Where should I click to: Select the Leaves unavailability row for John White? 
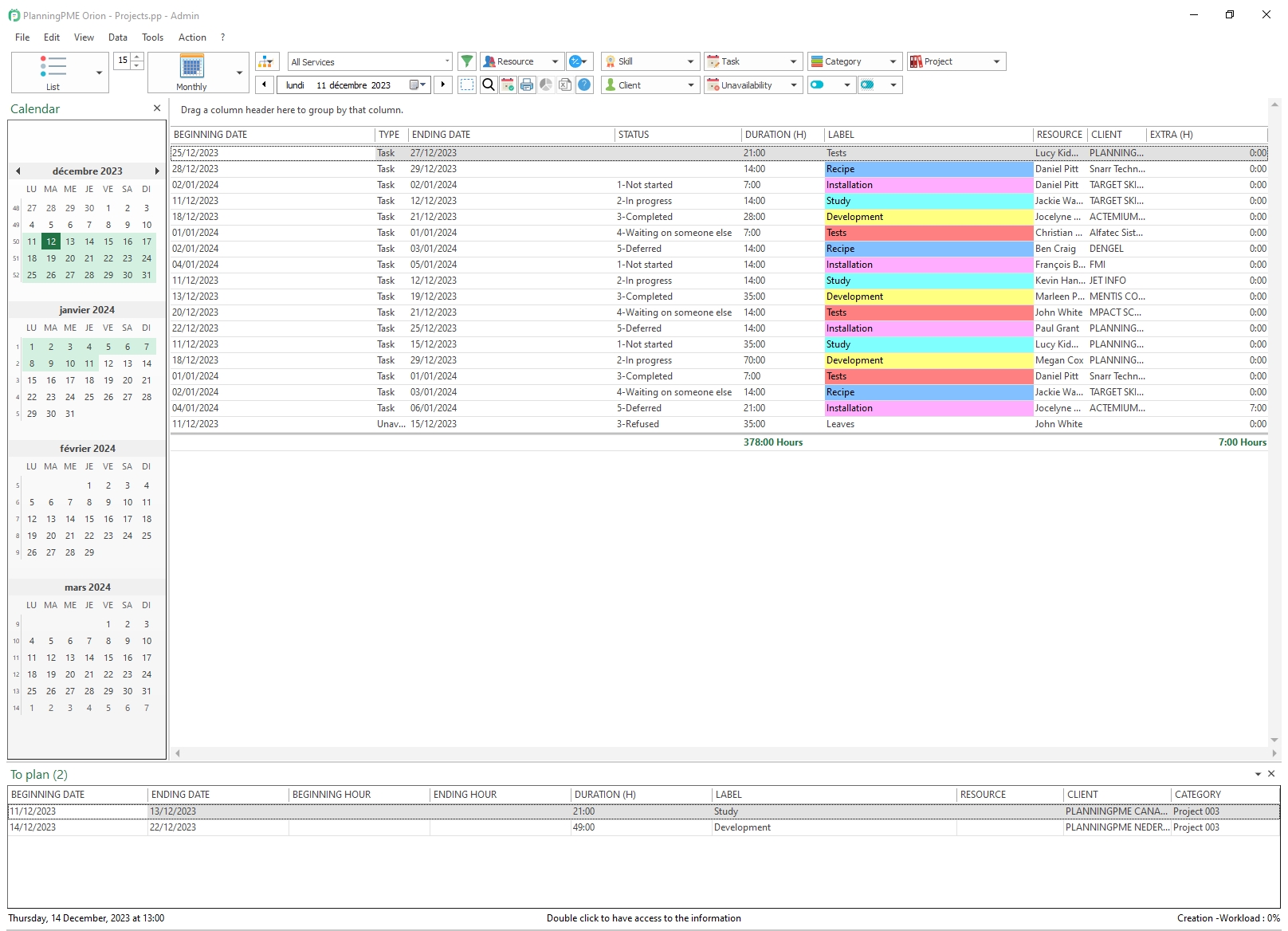(719, 424)
